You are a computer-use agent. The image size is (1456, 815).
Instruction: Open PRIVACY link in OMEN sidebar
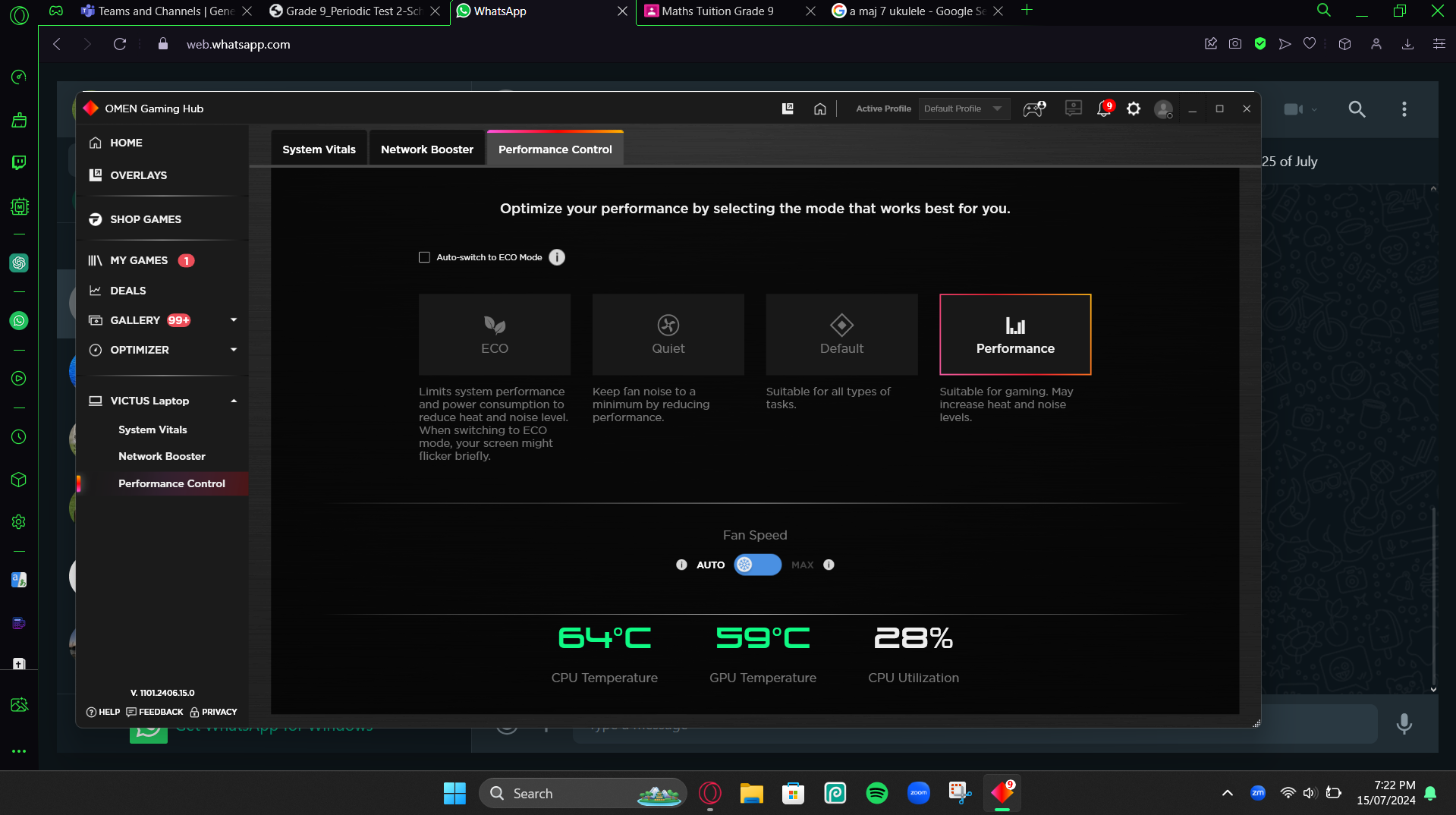tap(213, 712)
